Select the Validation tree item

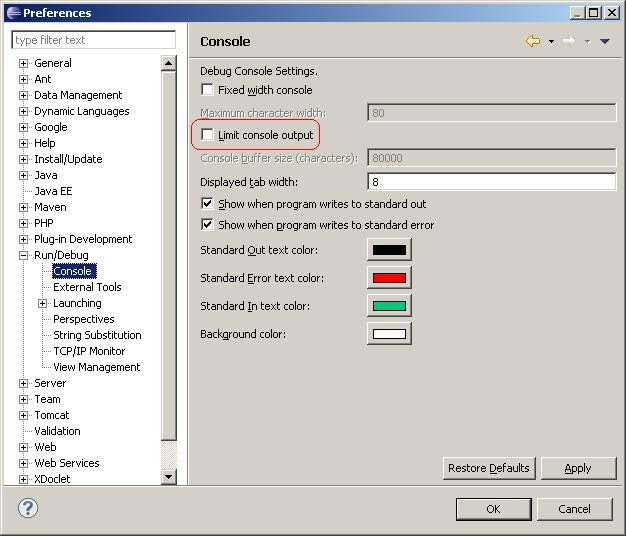coord(57,431)
